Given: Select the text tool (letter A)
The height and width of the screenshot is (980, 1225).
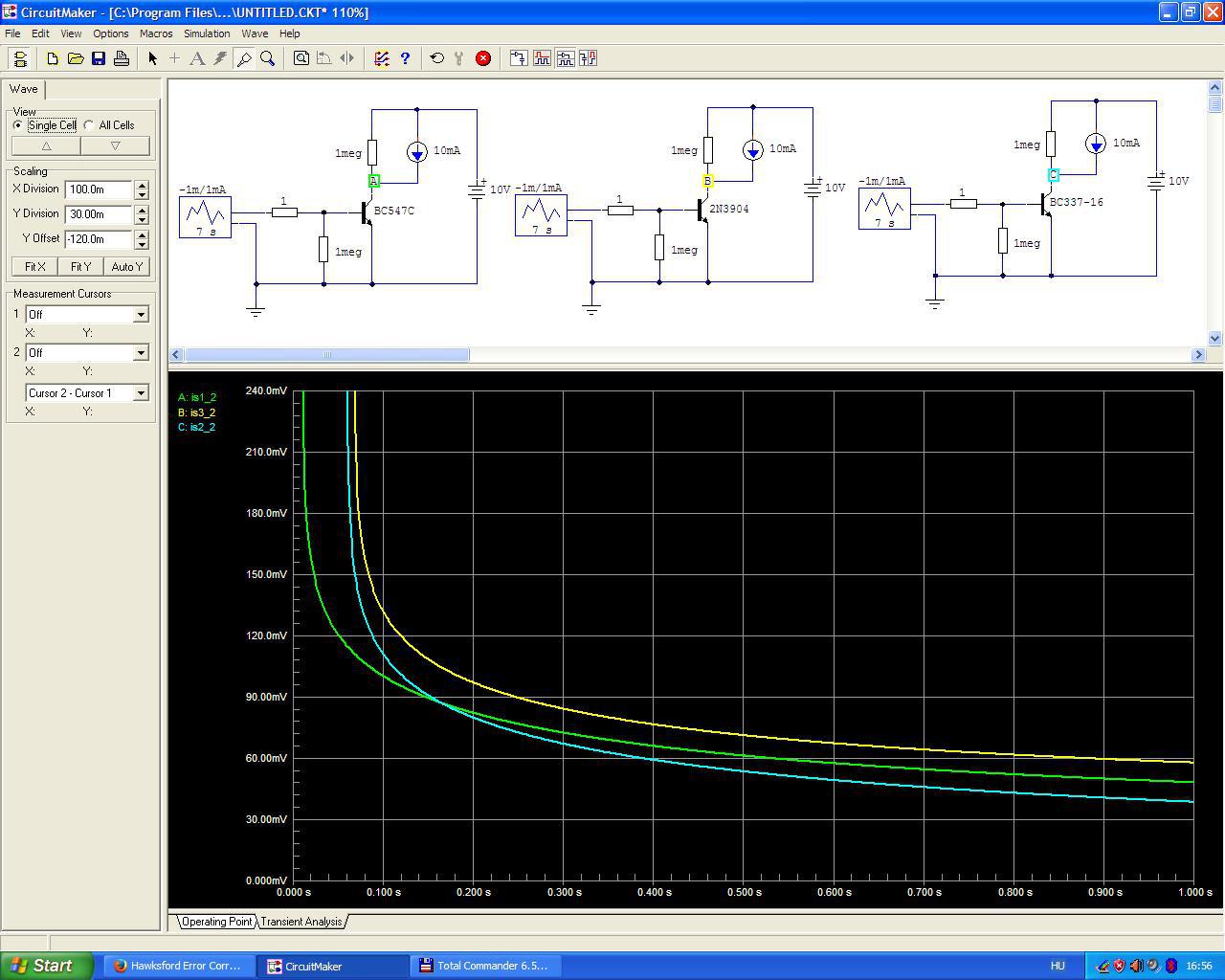Looking at the screenshot, I should 197,58.
